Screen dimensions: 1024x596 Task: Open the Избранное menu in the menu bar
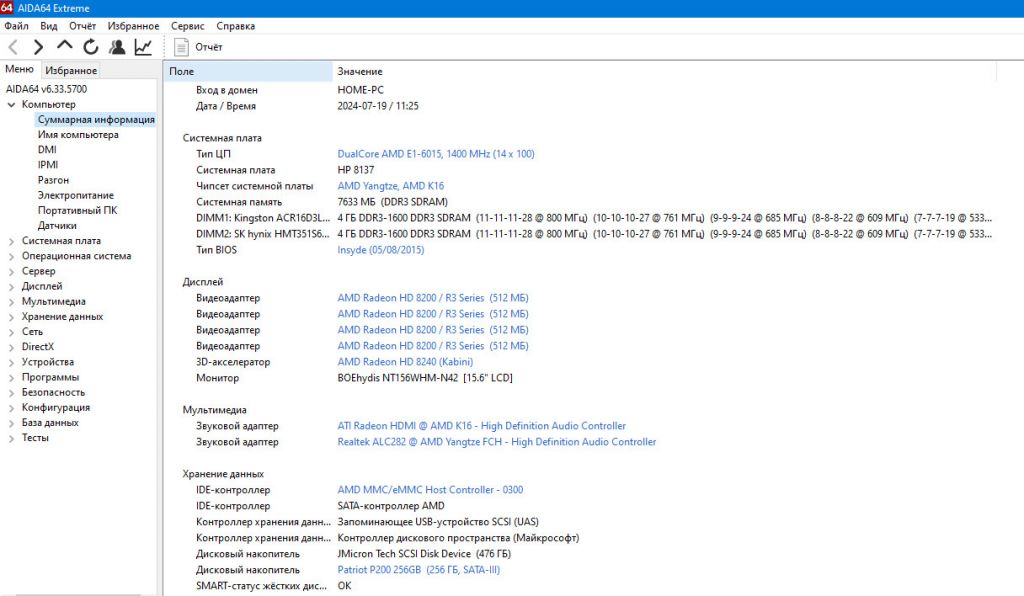pyautogui.click(x=133, y=26)
